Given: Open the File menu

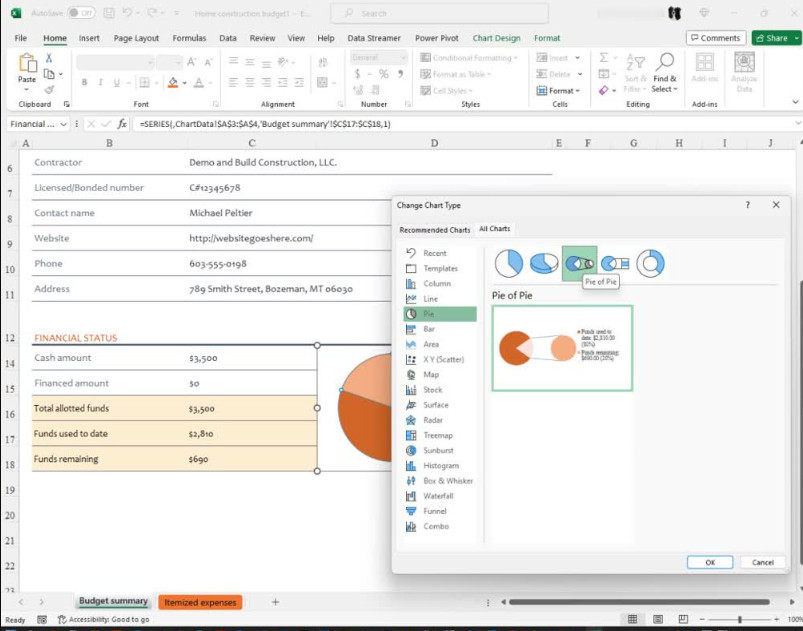Looking at the screenshot, I should 20,38.
